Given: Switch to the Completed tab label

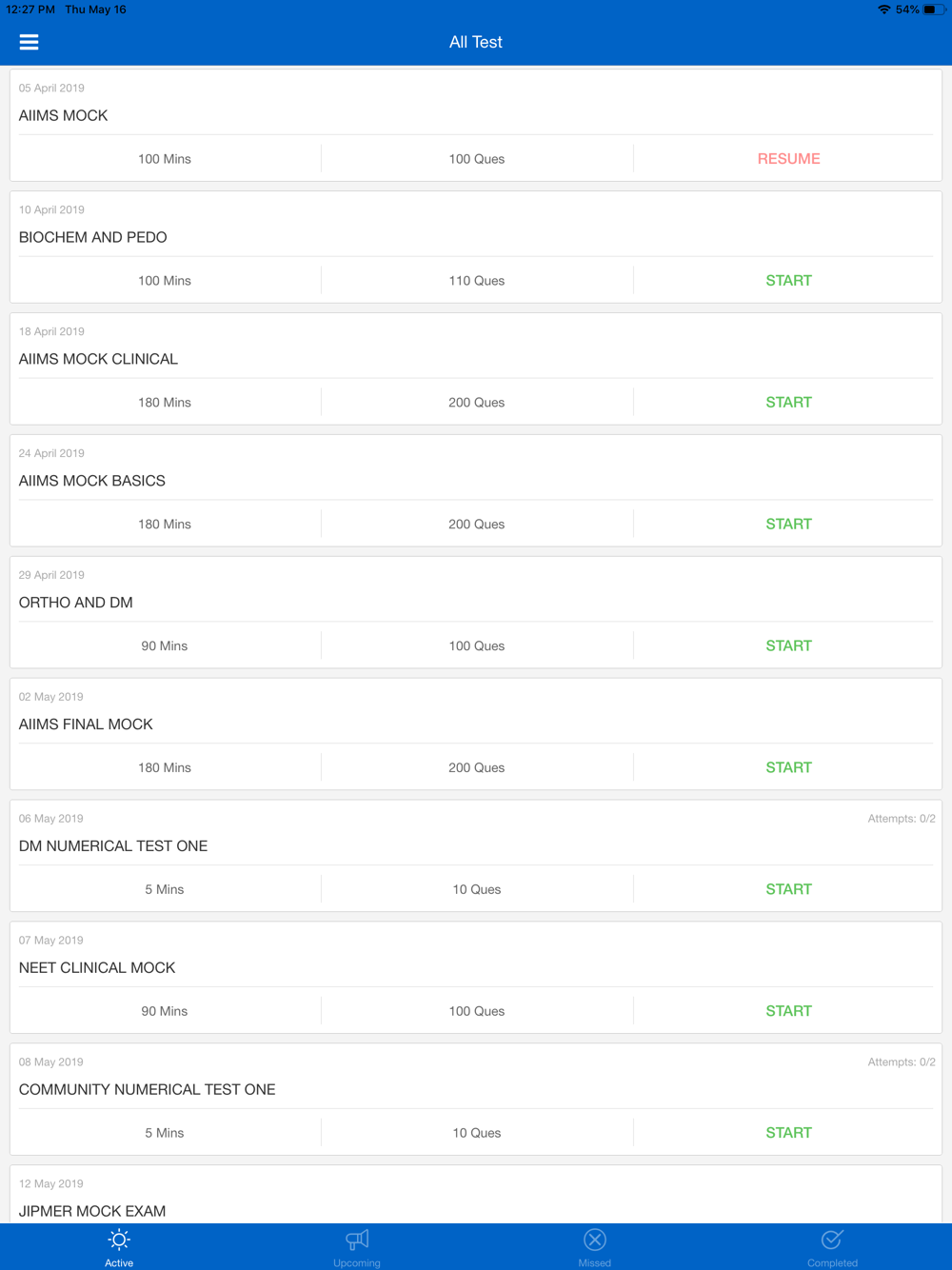Looking at the screenshot, I should 832,1263.
